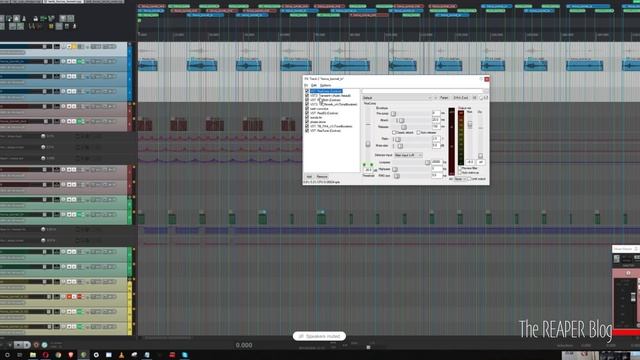This screenshot has width=640, height=360.
Task: Select VST: ReaEQ (Cockos) in FX chain list
Action: pos(324,113)
